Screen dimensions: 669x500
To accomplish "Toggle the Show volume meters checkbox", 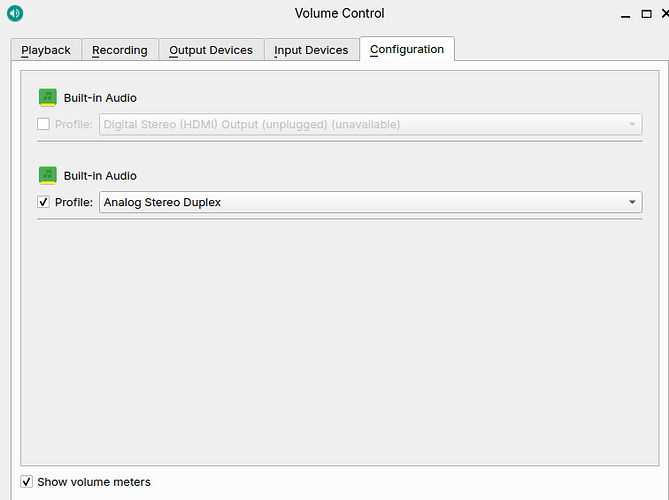I will coord(27,482).
